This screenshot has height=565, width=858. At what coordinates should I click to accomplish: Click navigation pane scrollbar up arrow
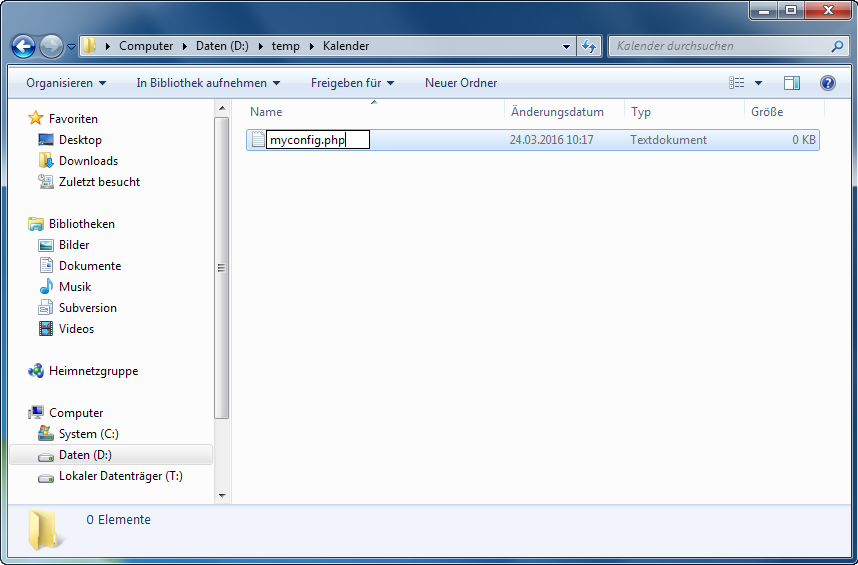(x=222, y=108)
